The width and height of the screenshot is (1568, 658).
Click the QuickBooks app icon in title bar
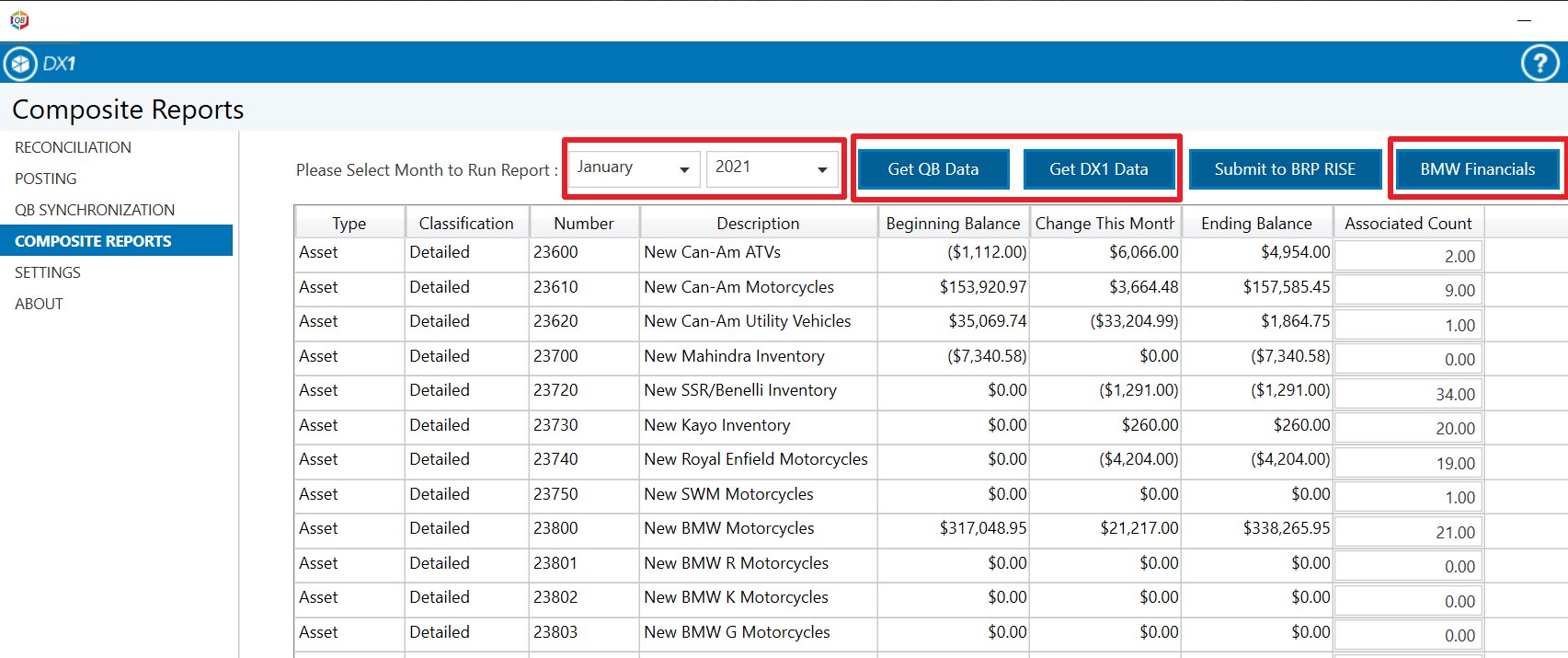pyautogui.click(x=19, y=19)
